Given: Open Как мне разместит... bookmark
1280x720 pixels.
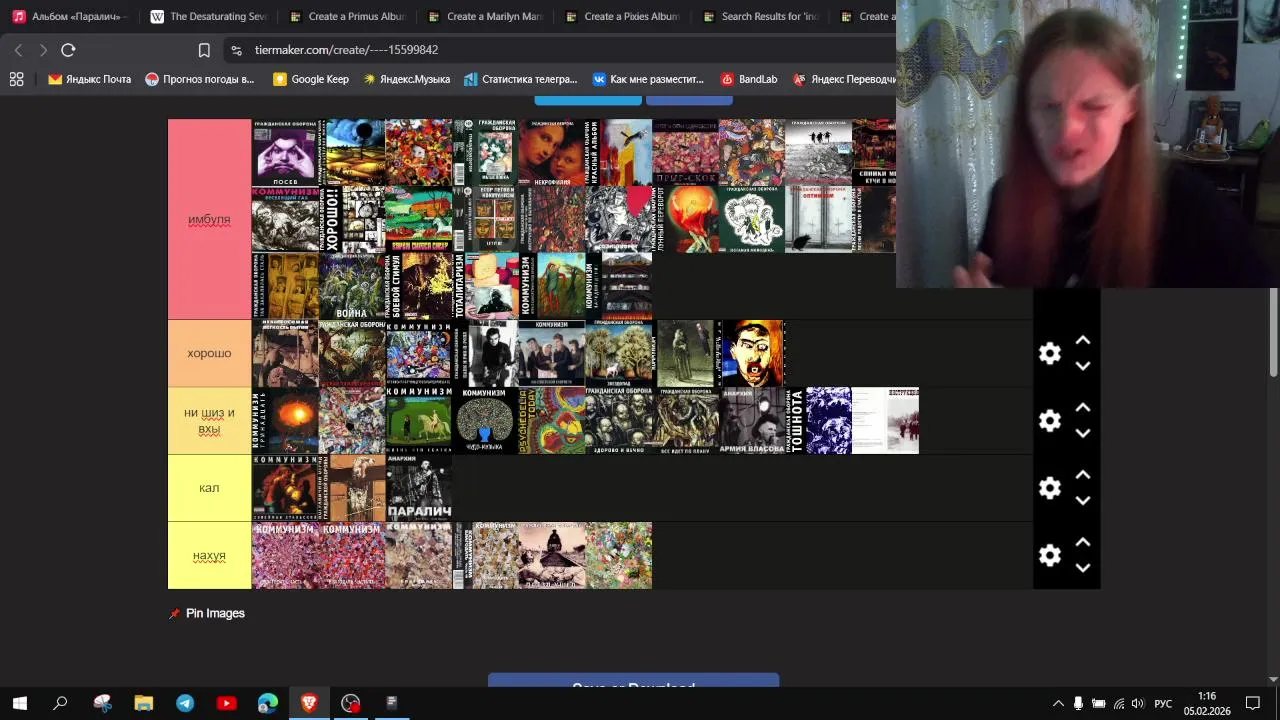Looking at the screenshot, I should point(648,79).
